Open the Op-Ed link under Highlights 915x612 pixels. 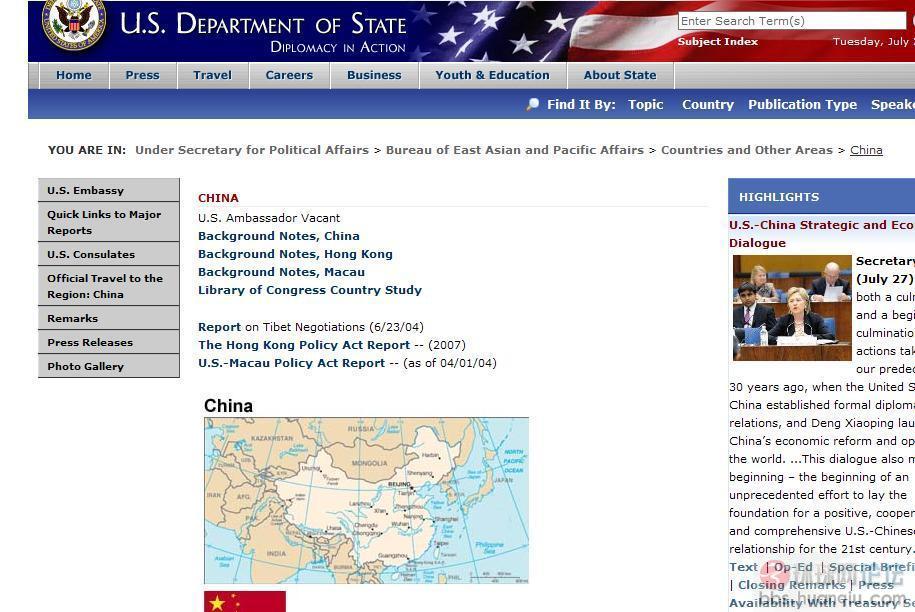(x=793, y=566)
